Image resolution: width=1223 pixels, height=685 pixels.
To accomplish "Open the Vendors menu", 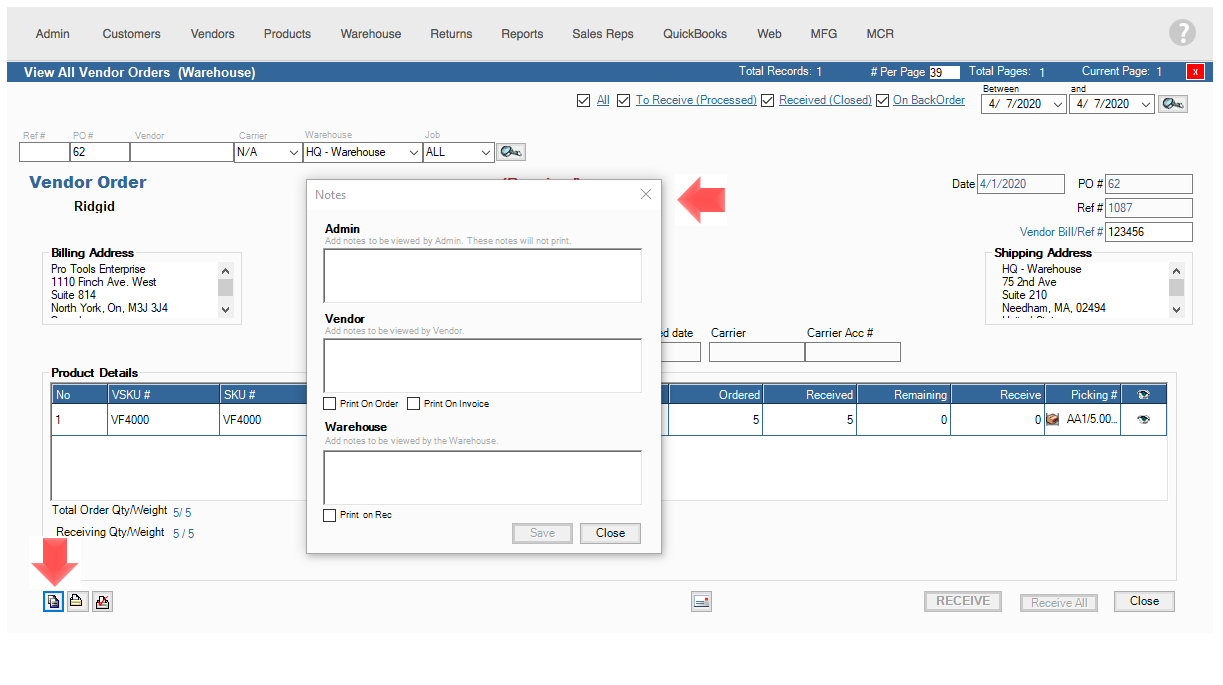I will (212, 34).
